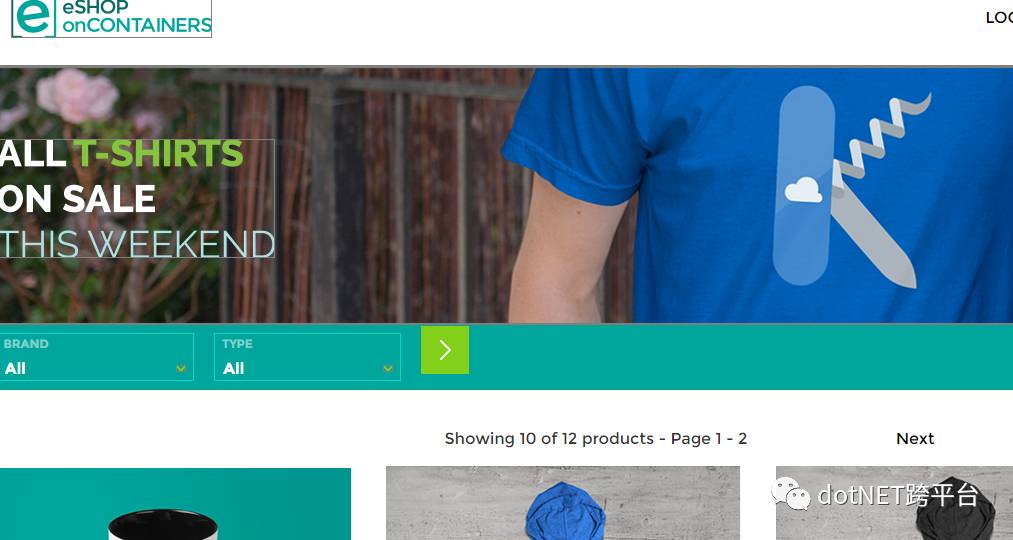Screen dimensions: 1013x540
Task: Go to Next page of products
Action: pos(915,439)
